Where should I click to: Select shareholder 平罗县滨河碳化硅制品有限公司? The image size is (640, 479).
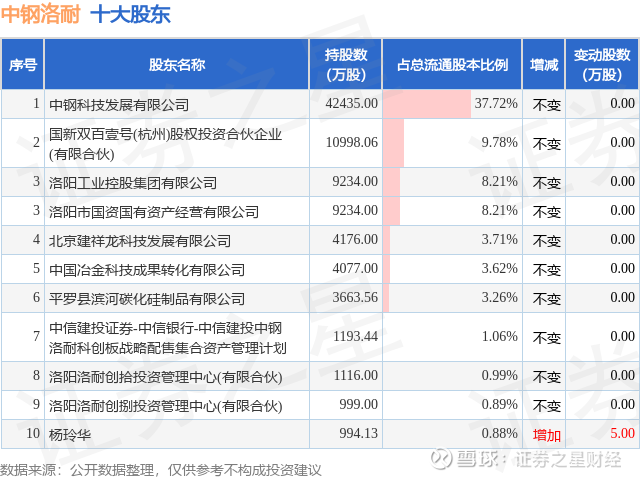point(147,299)
